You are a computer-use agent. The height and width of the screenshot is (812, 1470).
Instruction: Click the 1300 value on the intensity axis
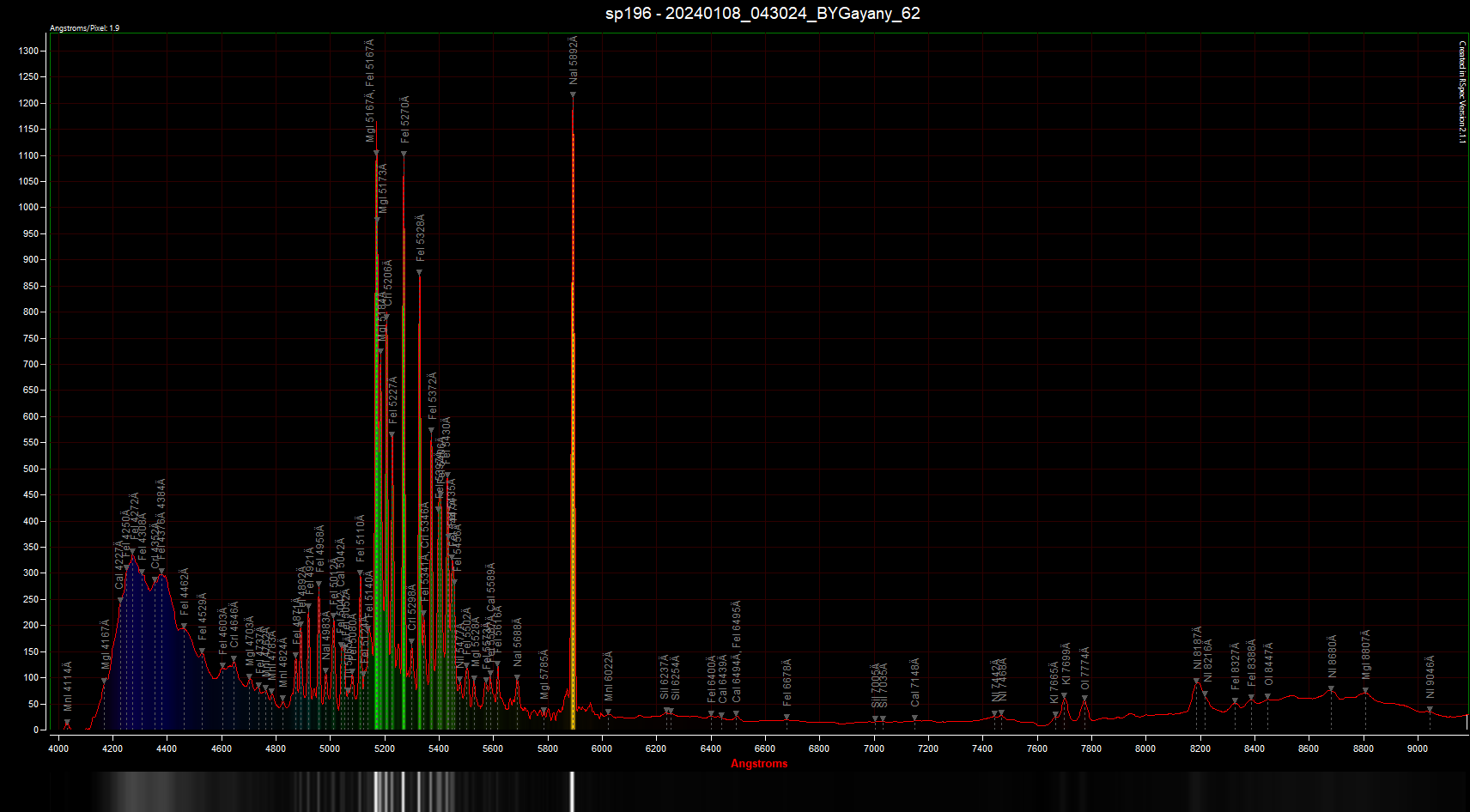[x=28, y=51]
